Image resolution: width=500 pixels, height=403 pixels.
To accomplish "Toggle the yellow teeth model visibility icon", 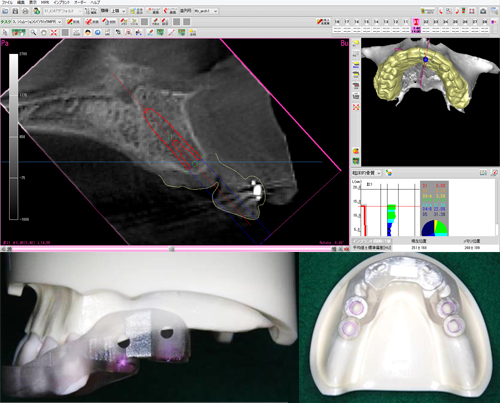I will pyautogui.click(x=356, y=43).
